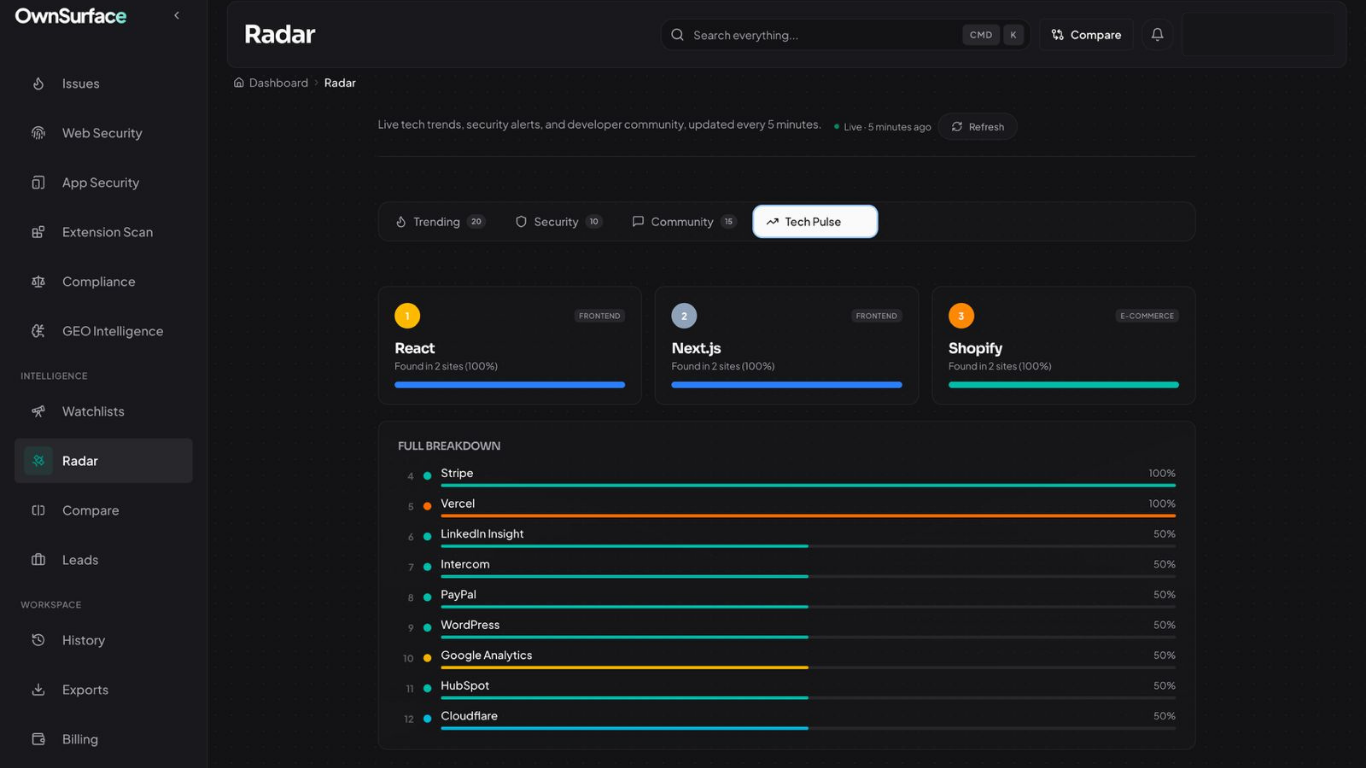Click the LinkedIn Insight row label
1366x768 pixels.
pos(482,534)
